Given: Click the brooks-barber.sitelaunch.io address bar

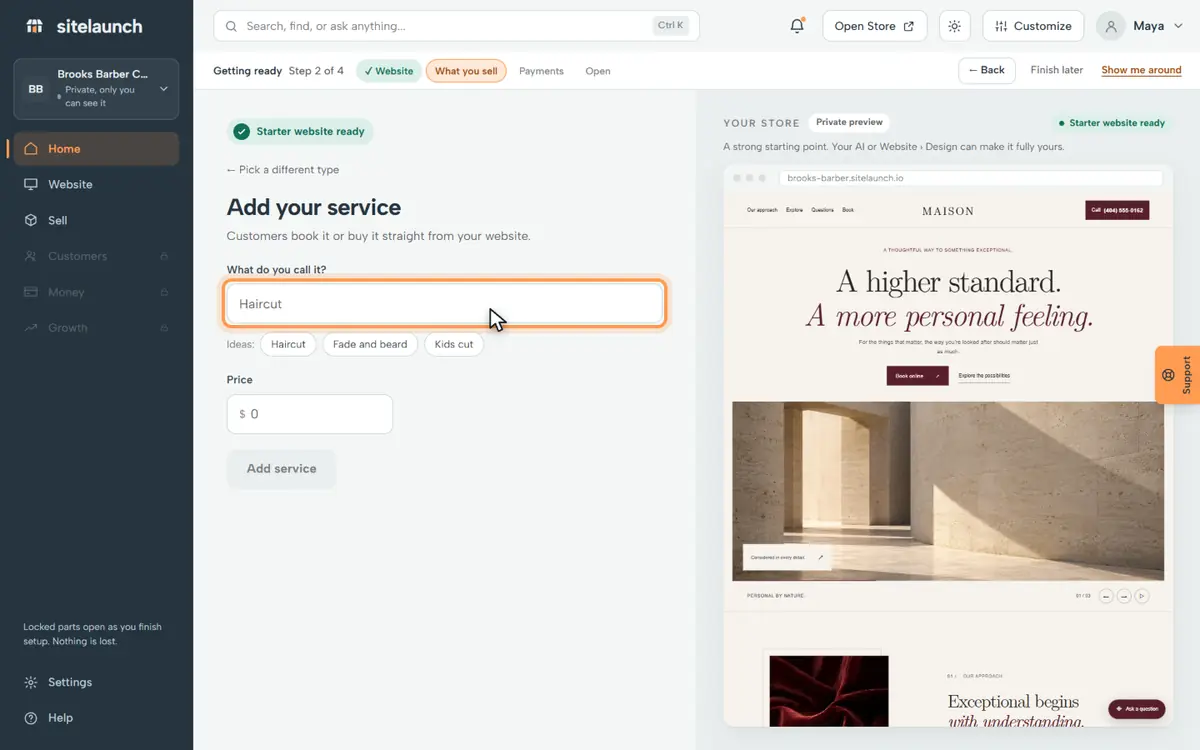Looking at the screenshot, I should point(971,178).
